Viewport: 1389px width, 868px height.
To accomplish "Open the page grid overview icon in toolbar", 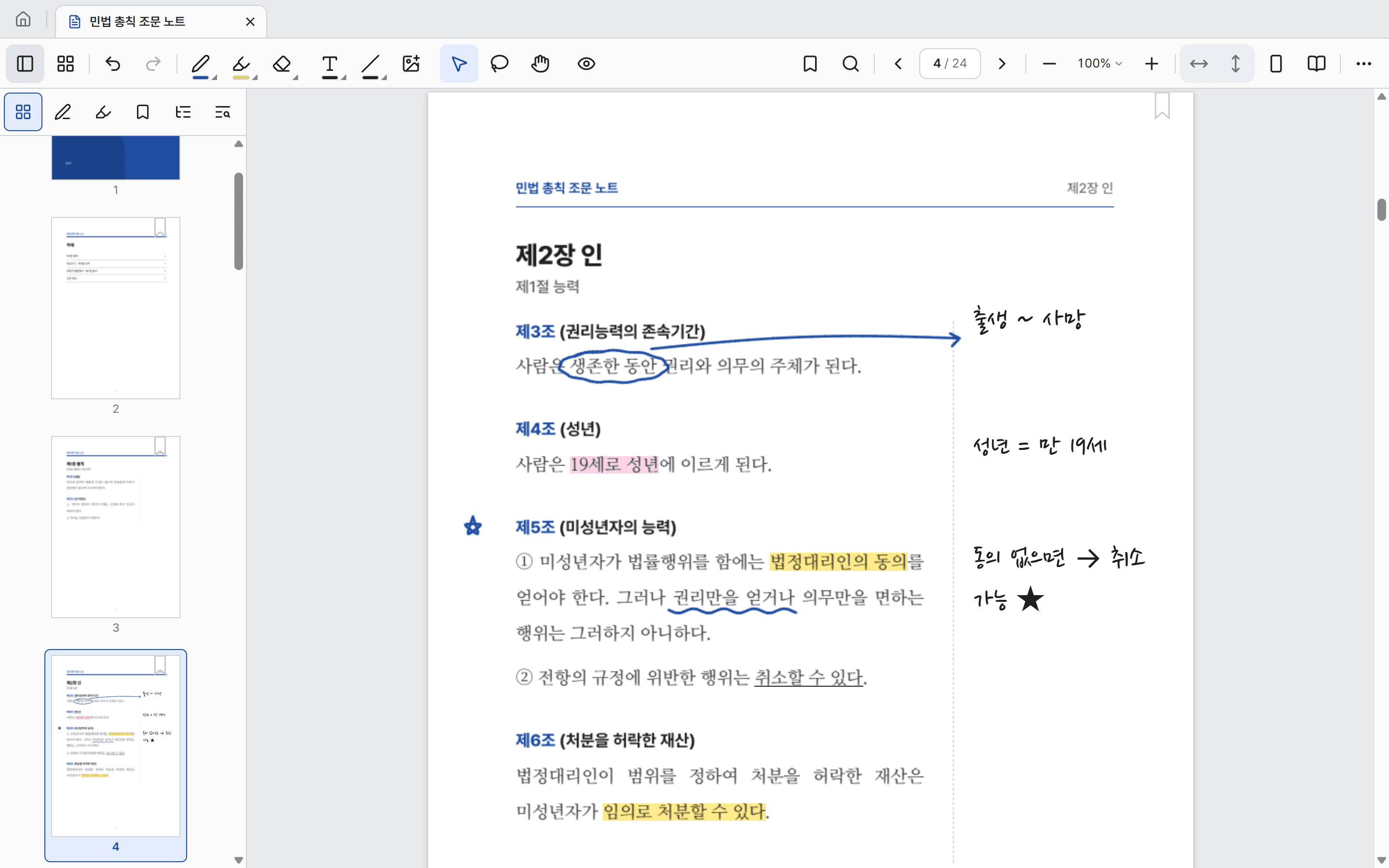I will [x=66, y=64].
